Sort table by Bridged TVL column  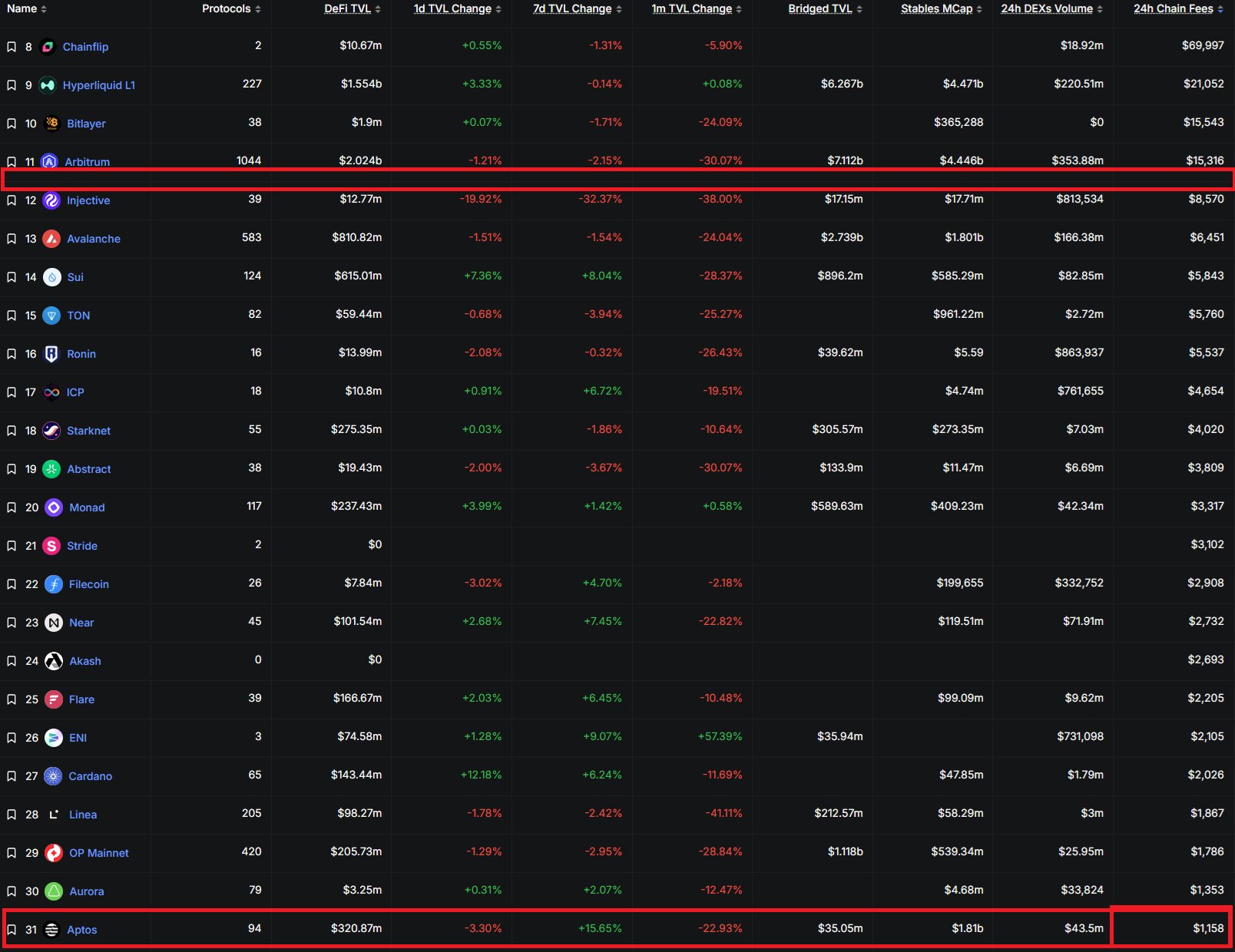click(x=826, y=8)
